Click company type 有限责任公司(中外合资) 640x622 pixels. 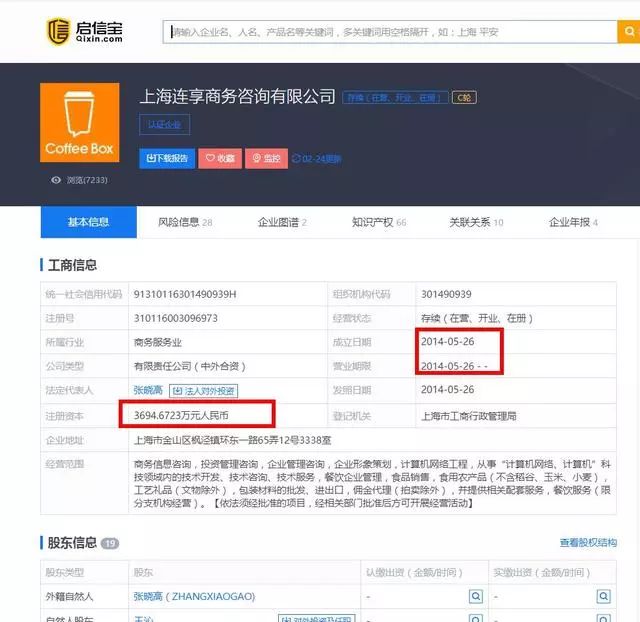point(190,367)
